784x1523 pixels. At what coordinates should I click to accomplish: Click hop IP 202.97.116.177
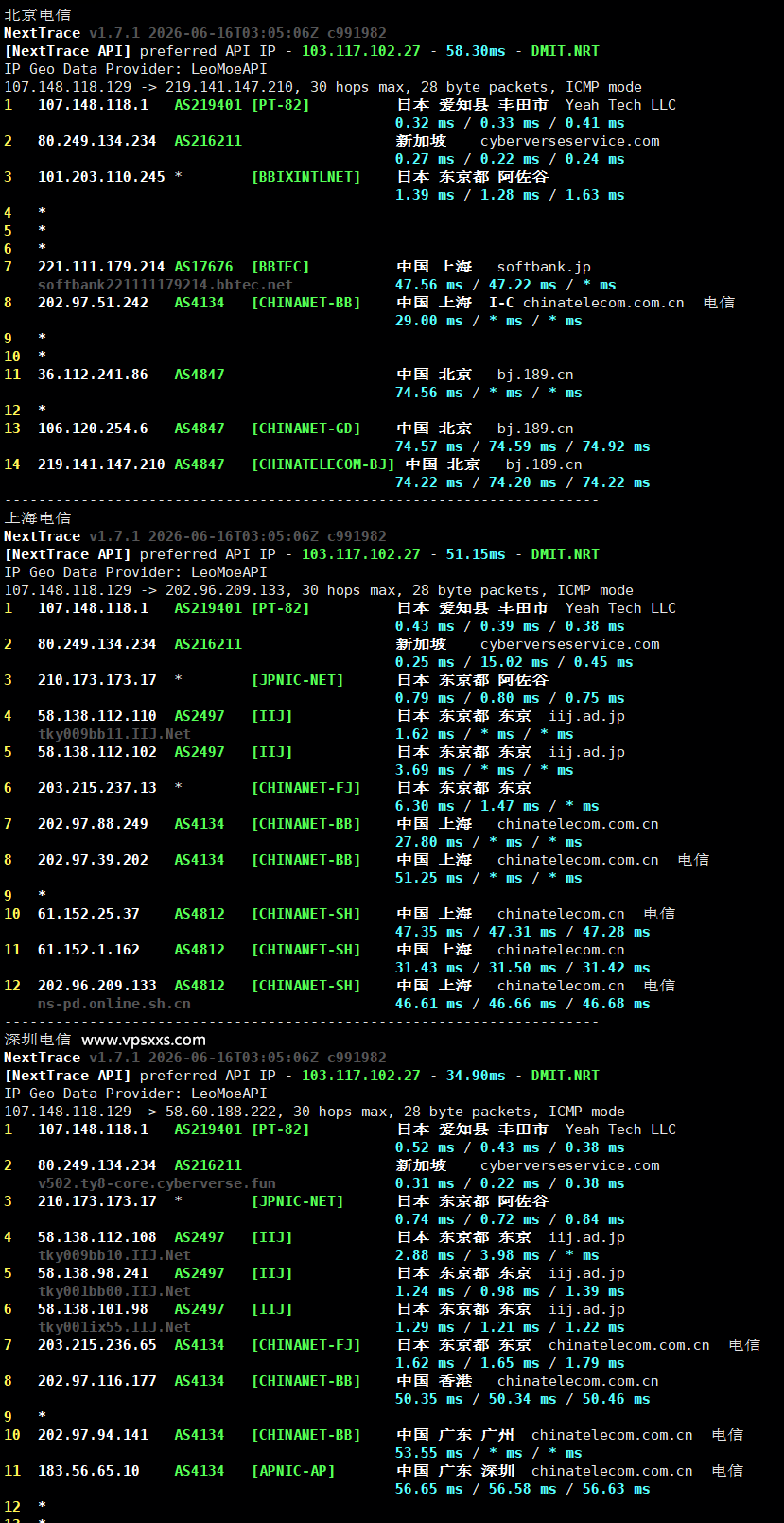[x=97, y=1381]
